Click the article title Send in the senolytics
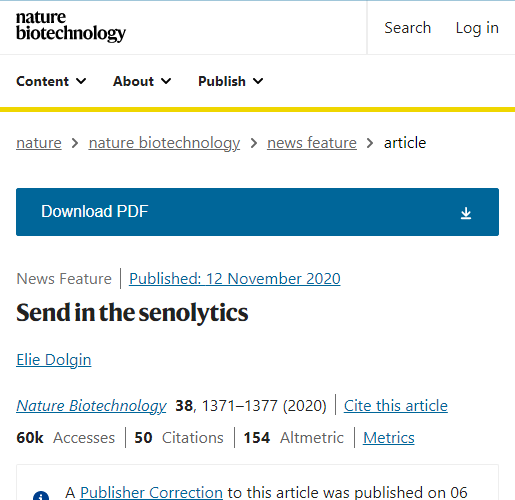Screen dimensions: 515x500 (x=132, y=313)
